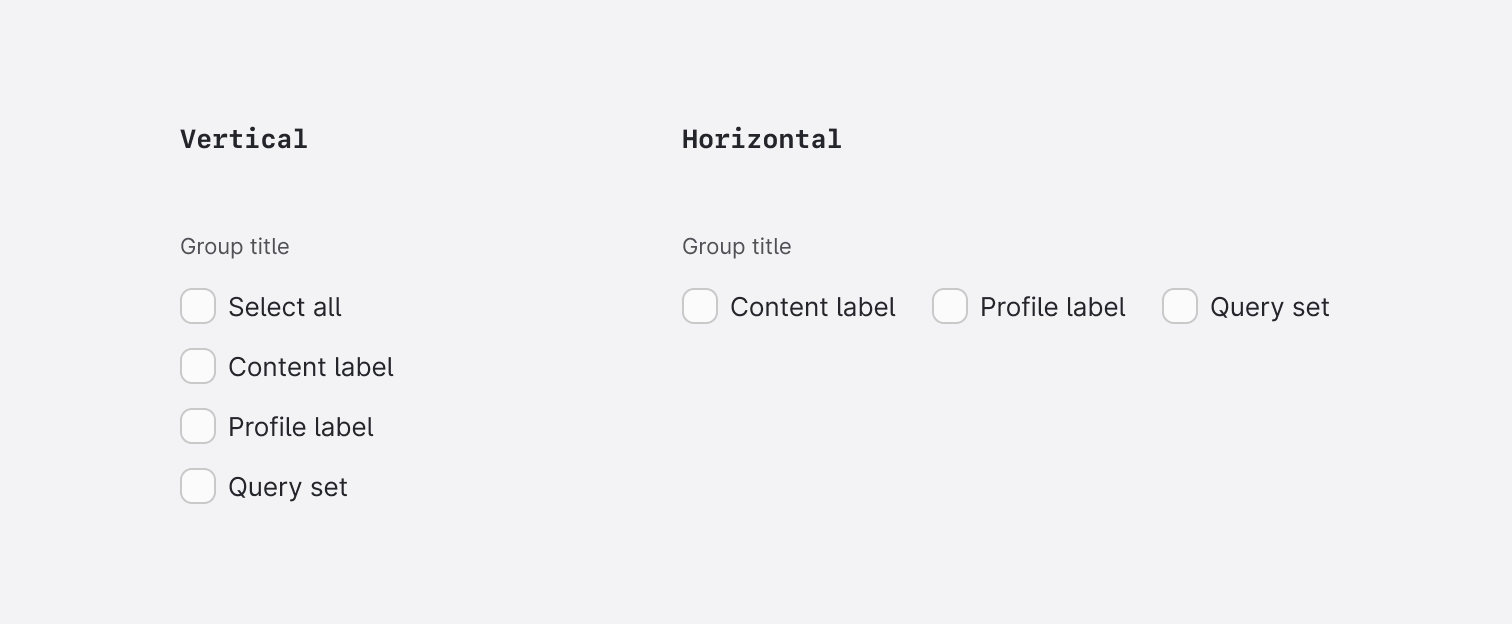Viewport: 1512px width, 624px height.
Task: Enable Profile label in the Horizontal group
Action: click(x=950, y=306)
